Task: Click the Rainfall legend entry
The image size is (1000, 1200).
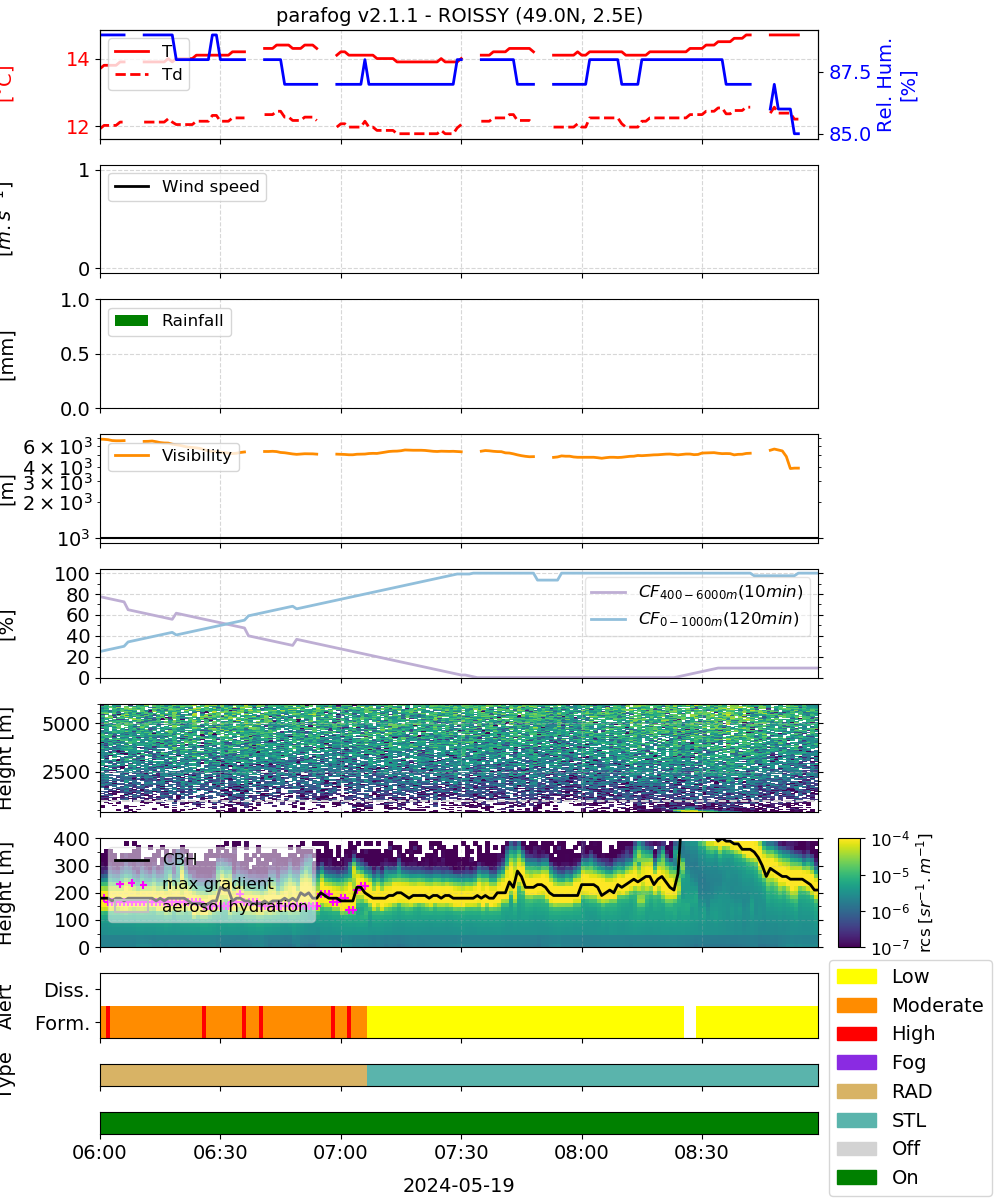Action: (x=170, y=321)
